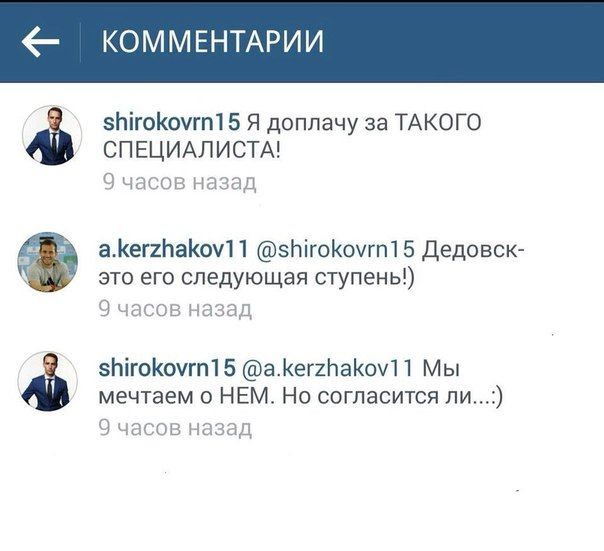This screenshot has width=604, height=551.
Task: Open shirokovrn15 username in third comment
Action: tap(167, 368)
